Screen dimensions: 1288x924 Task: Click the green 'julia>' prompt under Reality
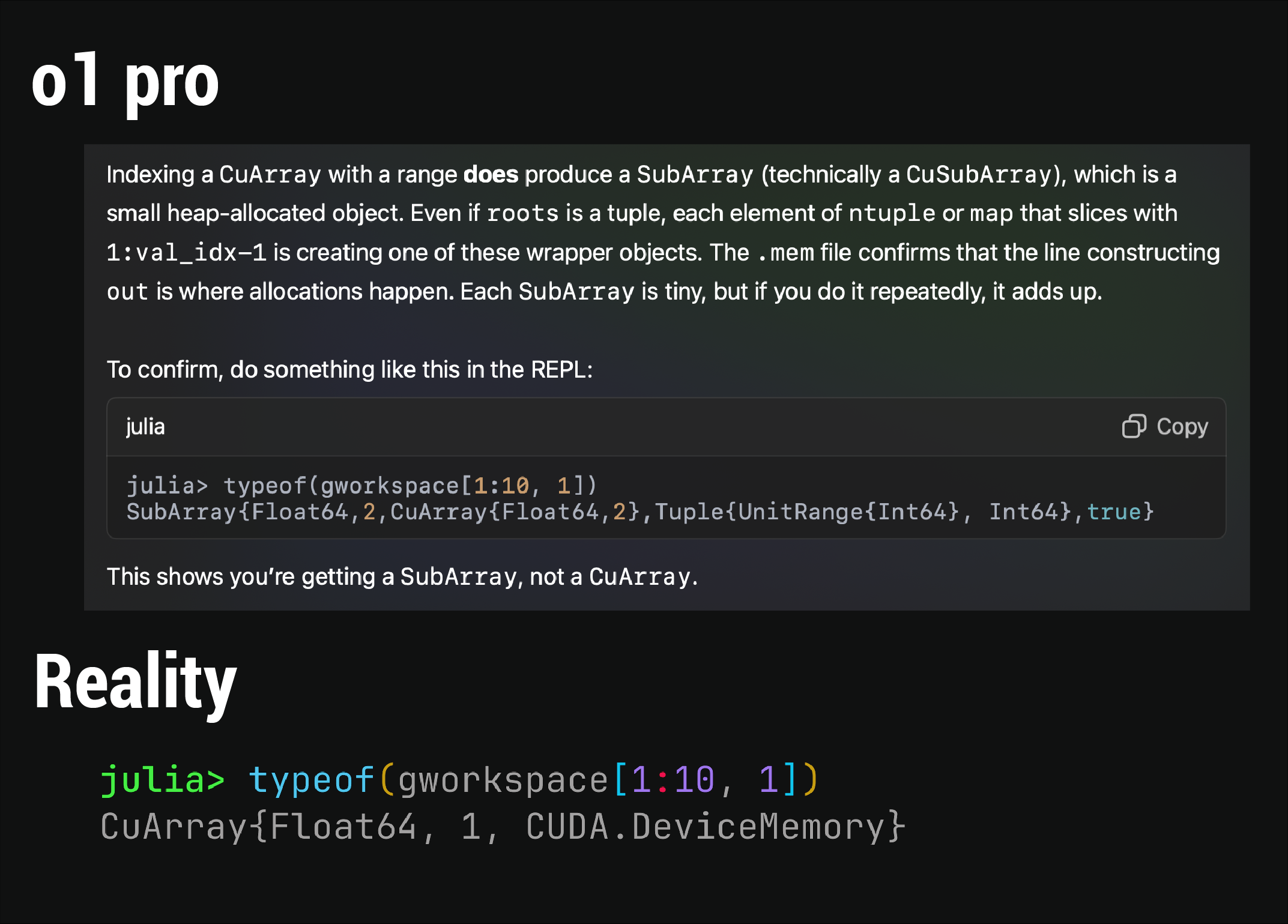pyautogui.click(x=162, y=780)
